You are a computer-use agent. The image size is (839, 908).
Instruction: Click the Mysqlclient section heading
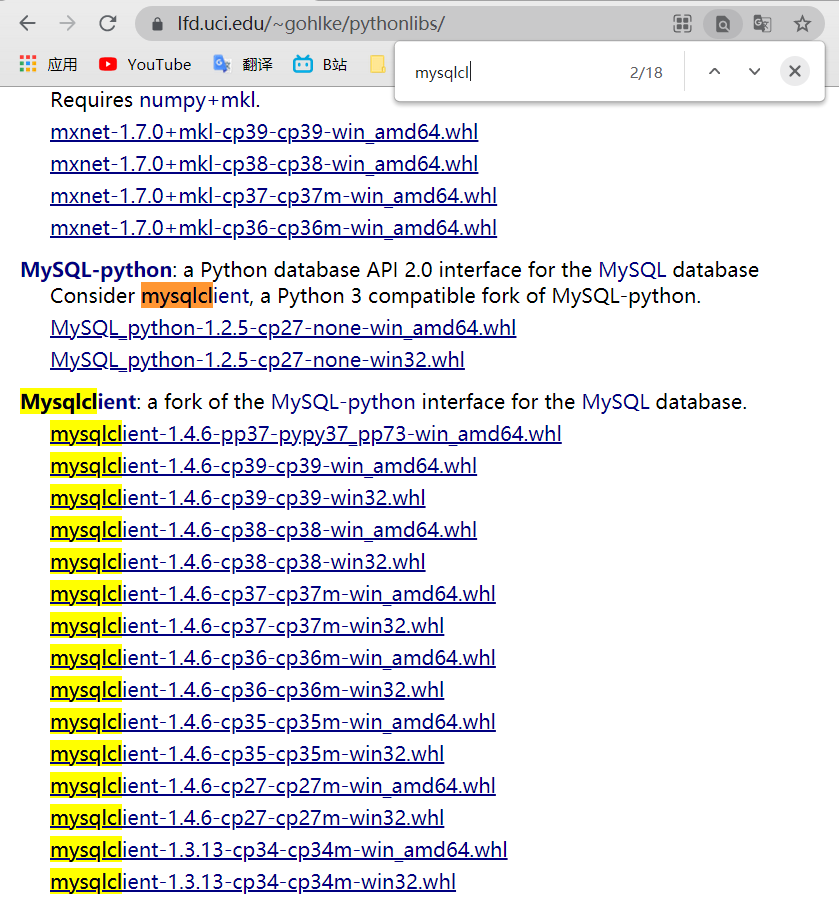coord(78,402)
